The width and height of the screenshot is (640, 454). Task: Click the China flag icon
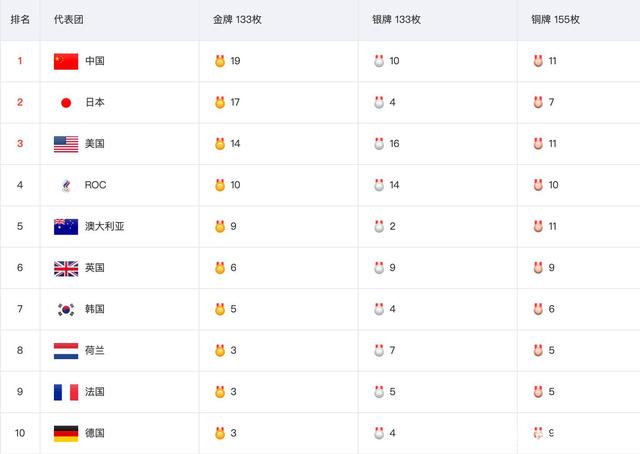coord(66,61)
